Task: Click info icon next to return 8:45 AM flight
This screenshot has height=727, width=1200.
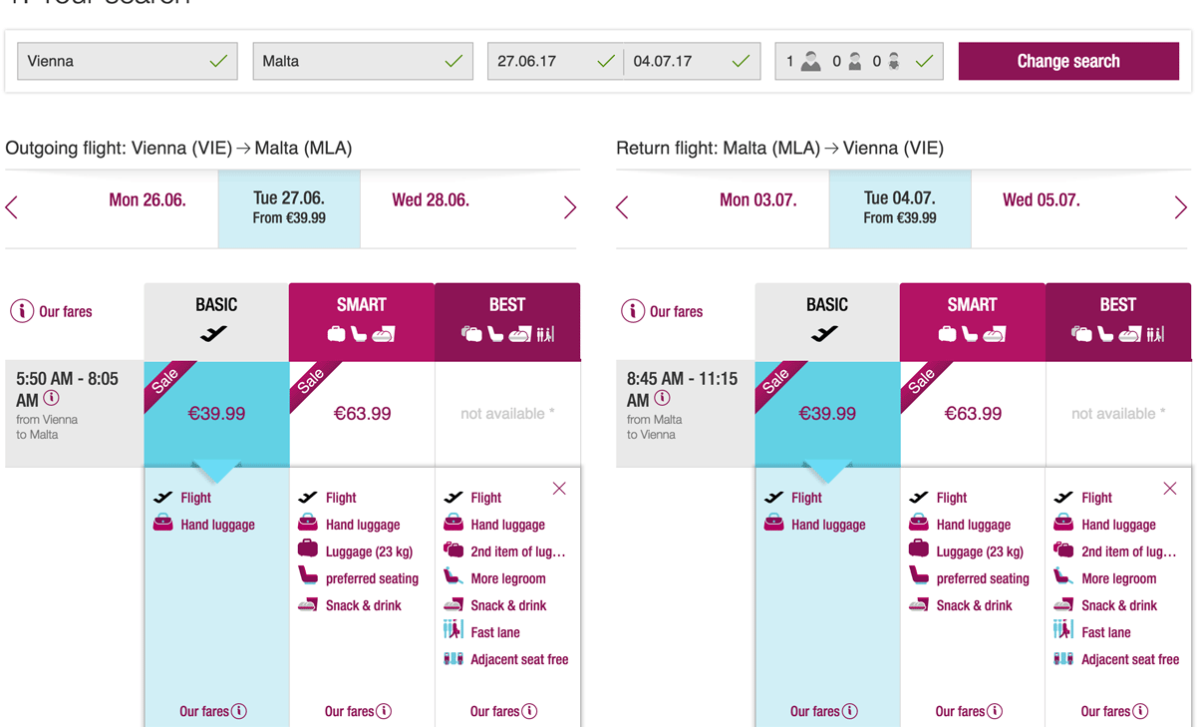Action: pos(662,399)
